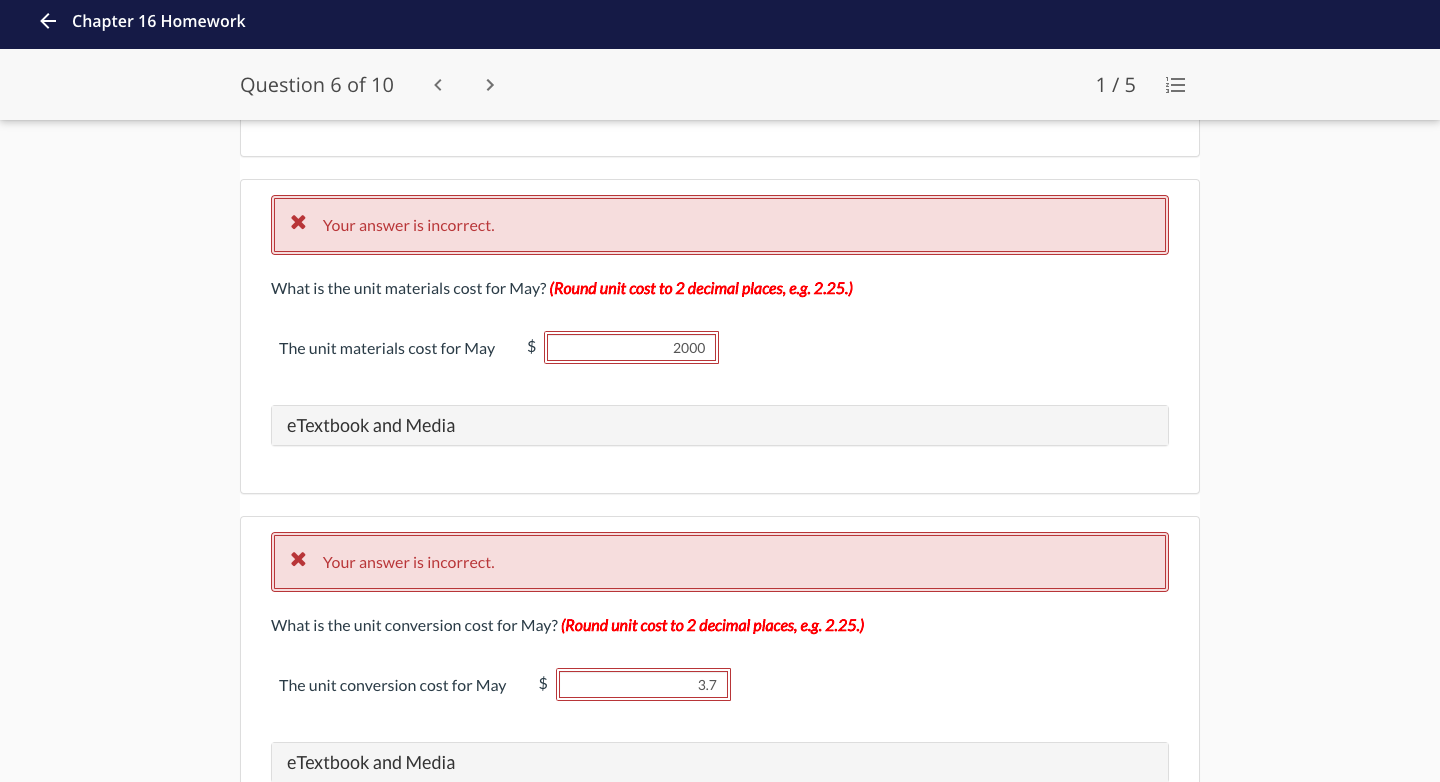This screenshot has width=1440, height=782.
Task: Expand eTextbook and Media under conversion cost
Action: pyautogui.click(x=720, y=762)
